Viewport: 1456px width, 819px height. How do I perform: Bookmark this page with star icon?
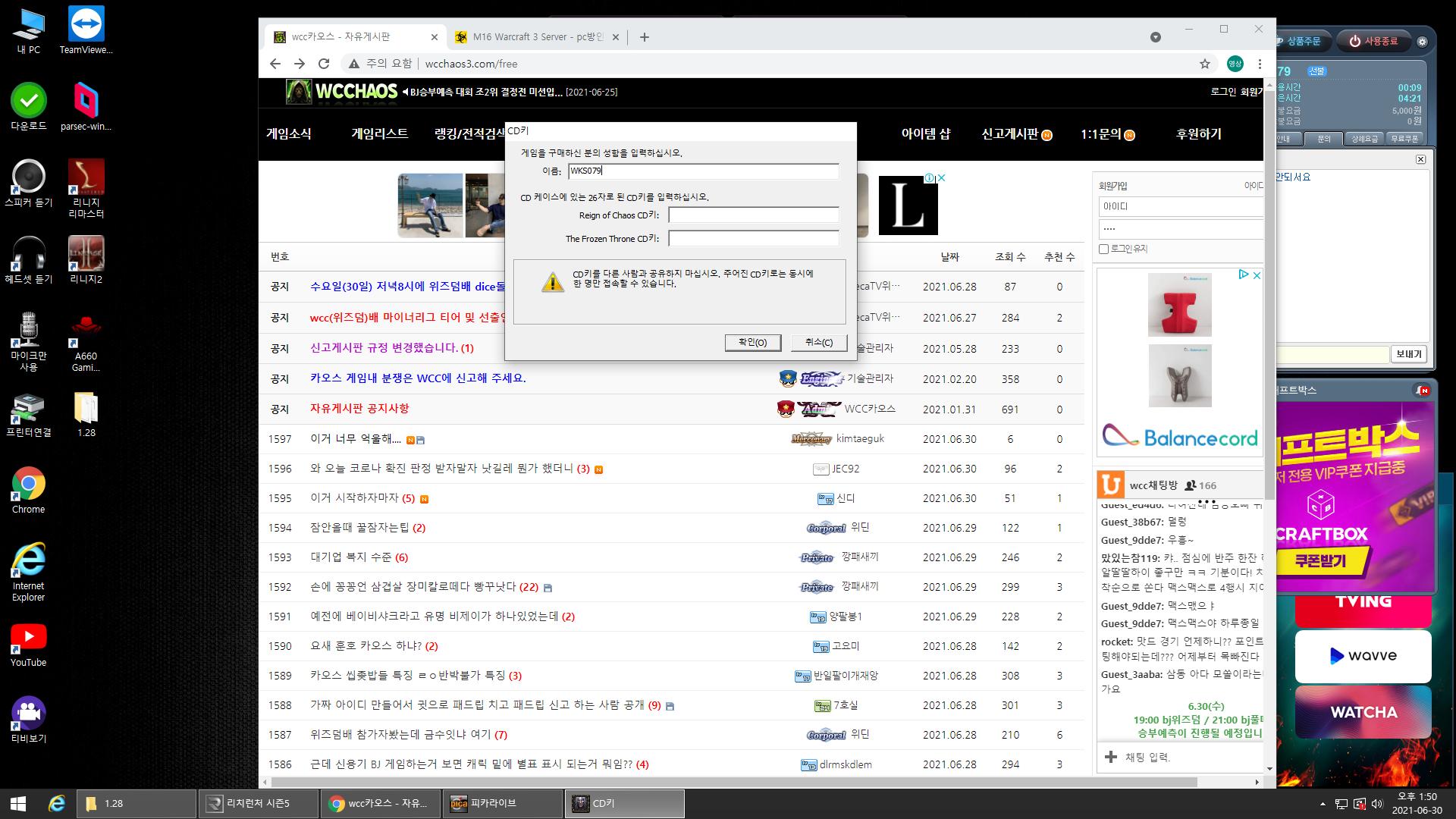click(1205, 64)
